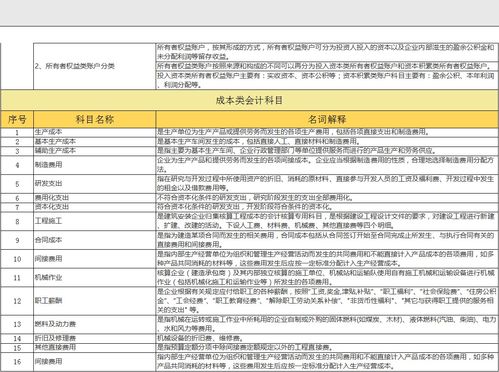
Task: Select the 生产成本 name cell
Action: pos(95,132)
